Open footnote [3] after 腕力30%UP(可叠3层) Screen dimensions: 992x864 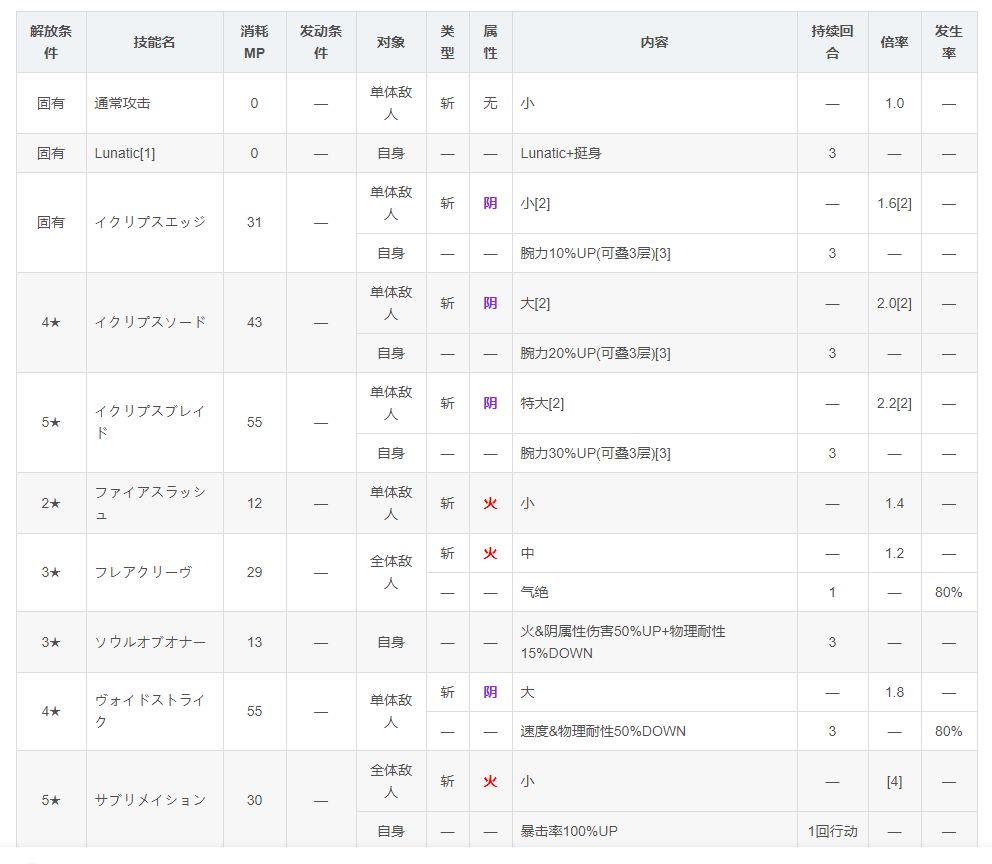pos(661,453)
